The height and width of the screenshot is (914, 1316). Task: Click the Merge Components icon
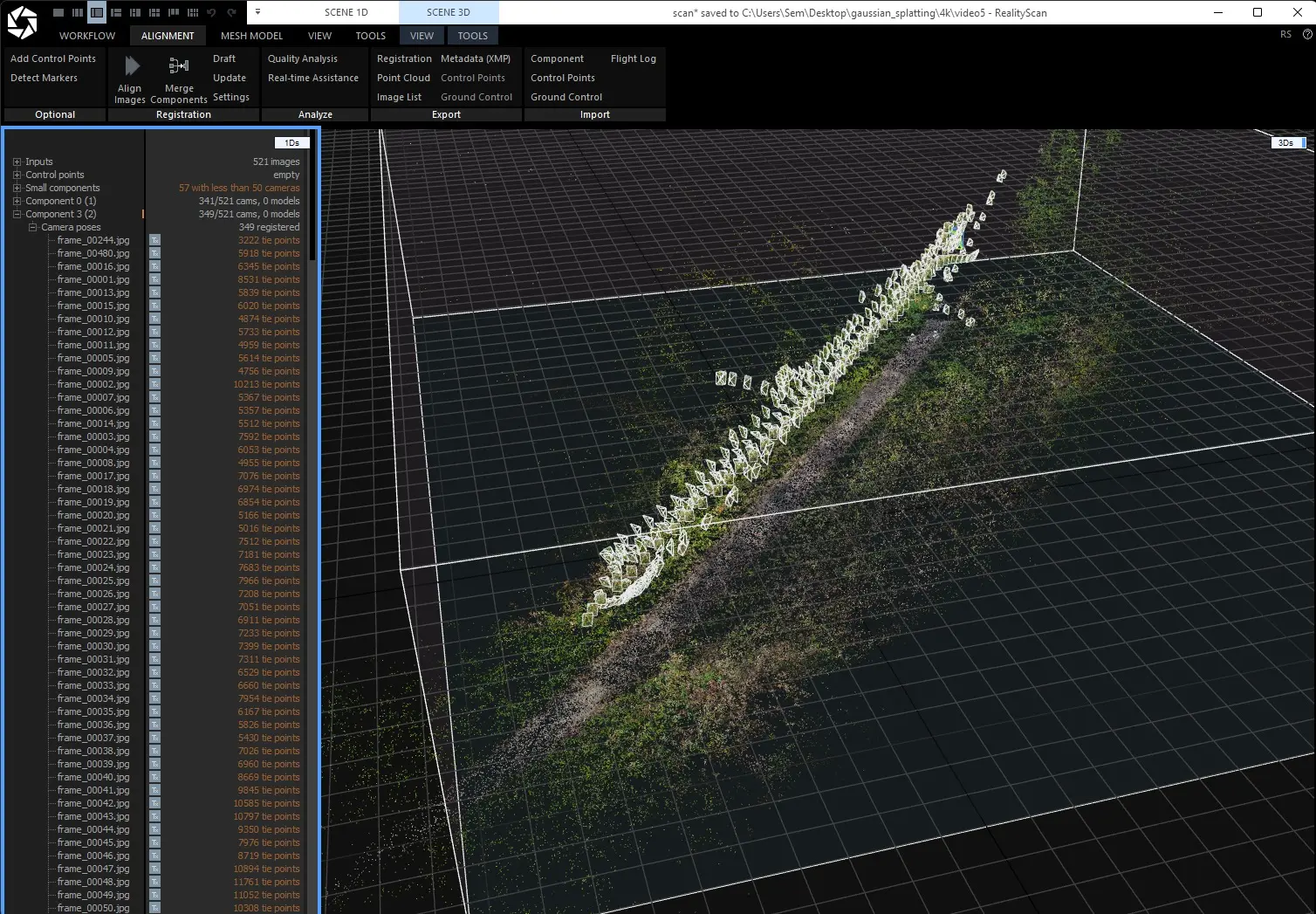tap(179, 66)
